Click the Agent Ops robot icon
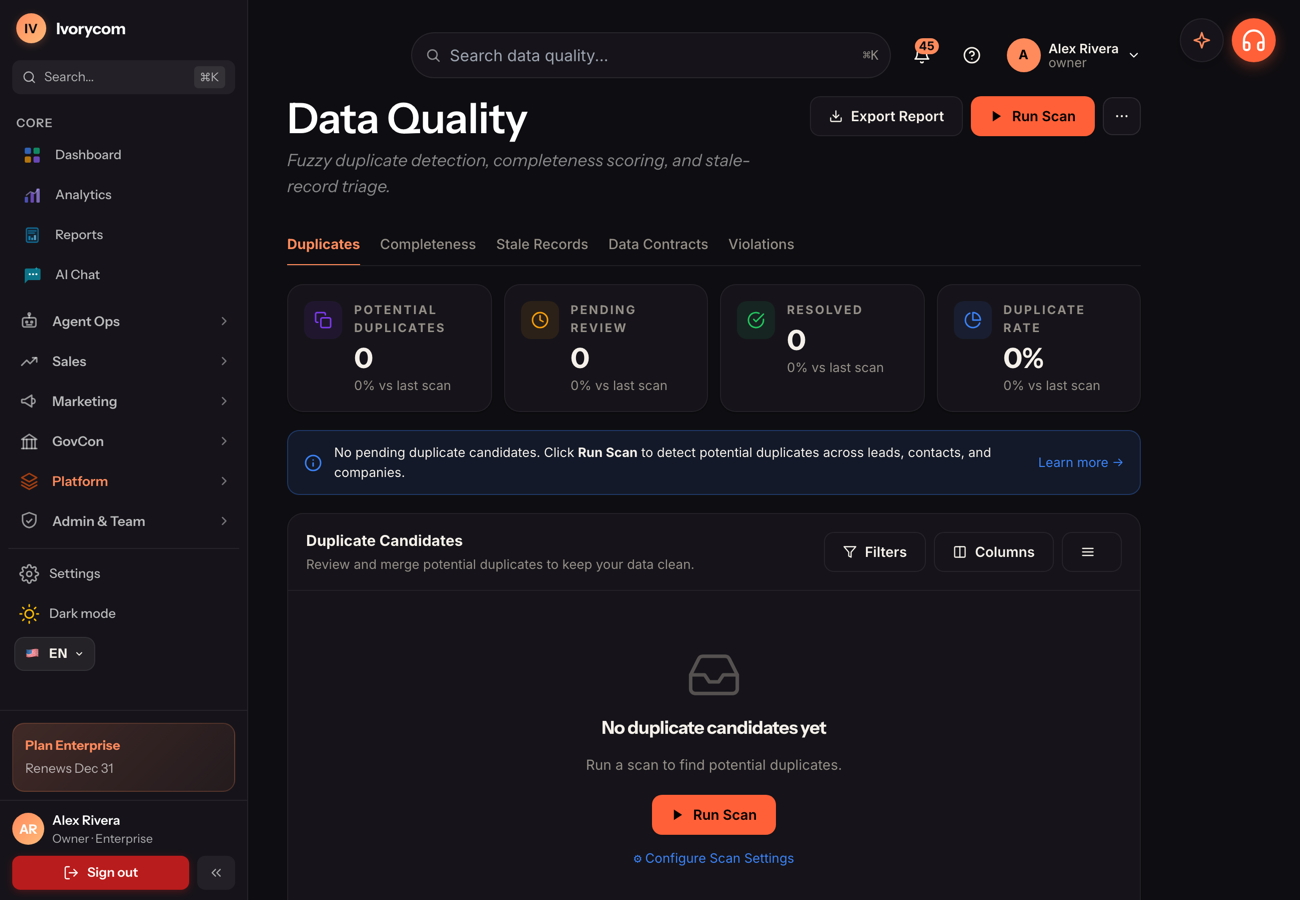Screen dimensions: 1300x900 pos(29,321)
